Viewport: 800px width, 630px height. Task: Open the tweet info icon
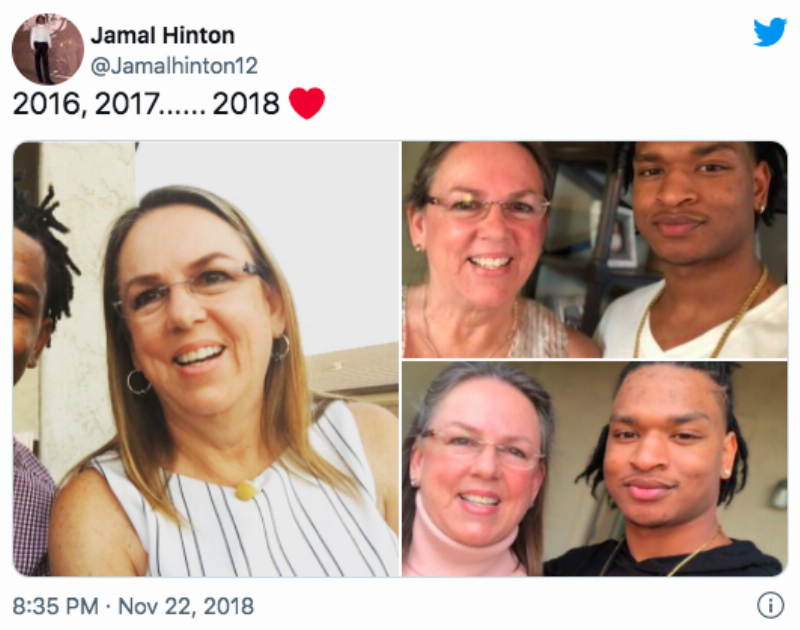click(770, 605)
